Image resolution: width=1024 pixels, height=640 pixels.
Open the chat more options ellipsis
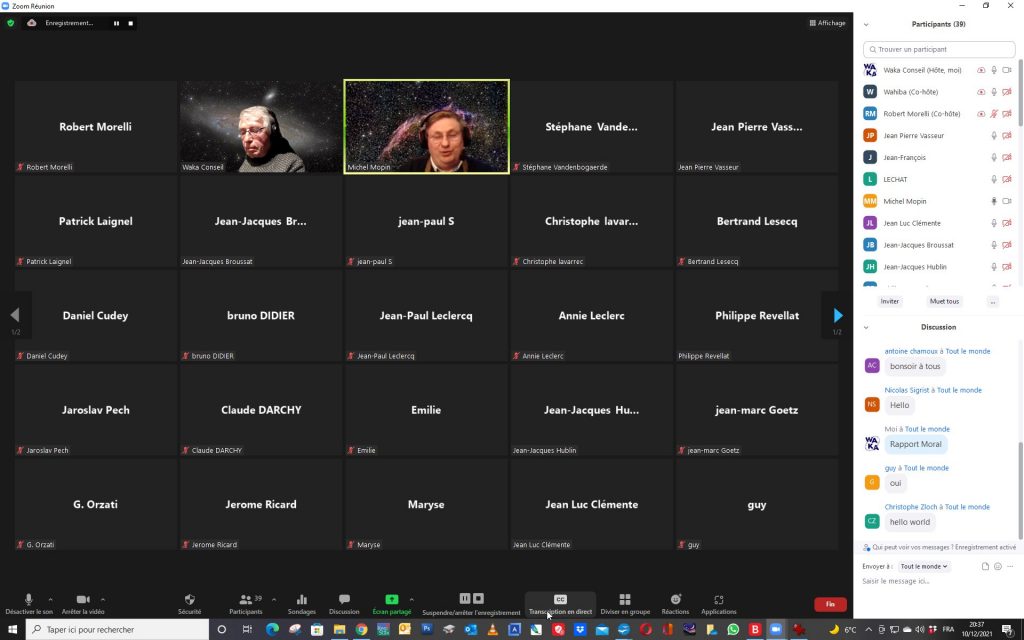[x=1010, y=566]
